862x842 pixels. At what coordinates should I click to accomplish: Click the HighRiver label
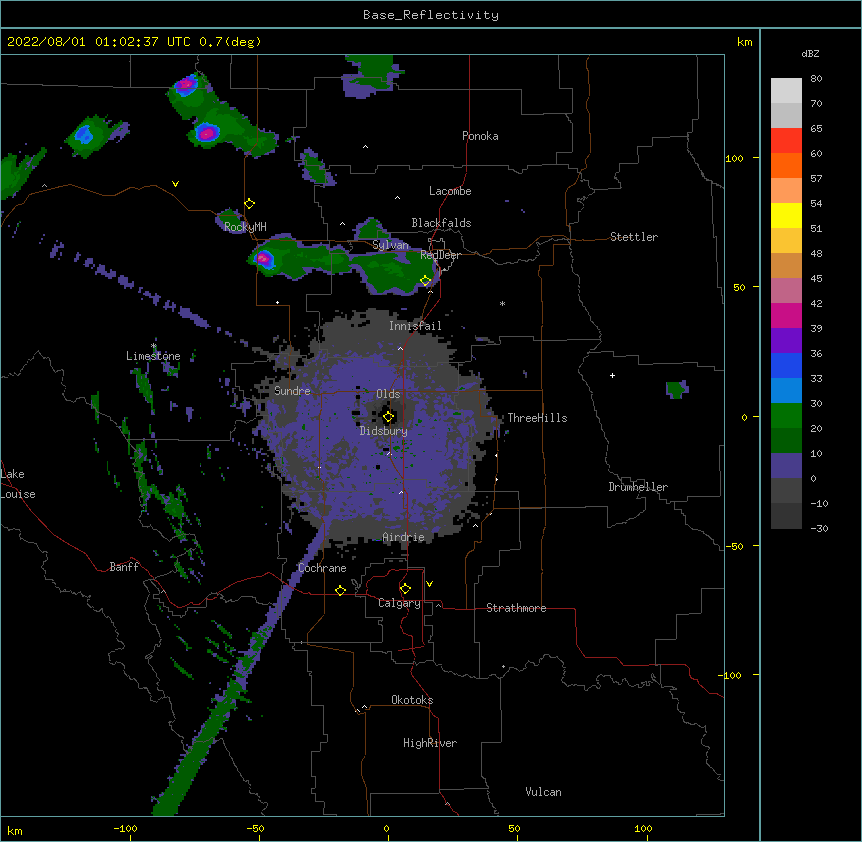point(430,743)
